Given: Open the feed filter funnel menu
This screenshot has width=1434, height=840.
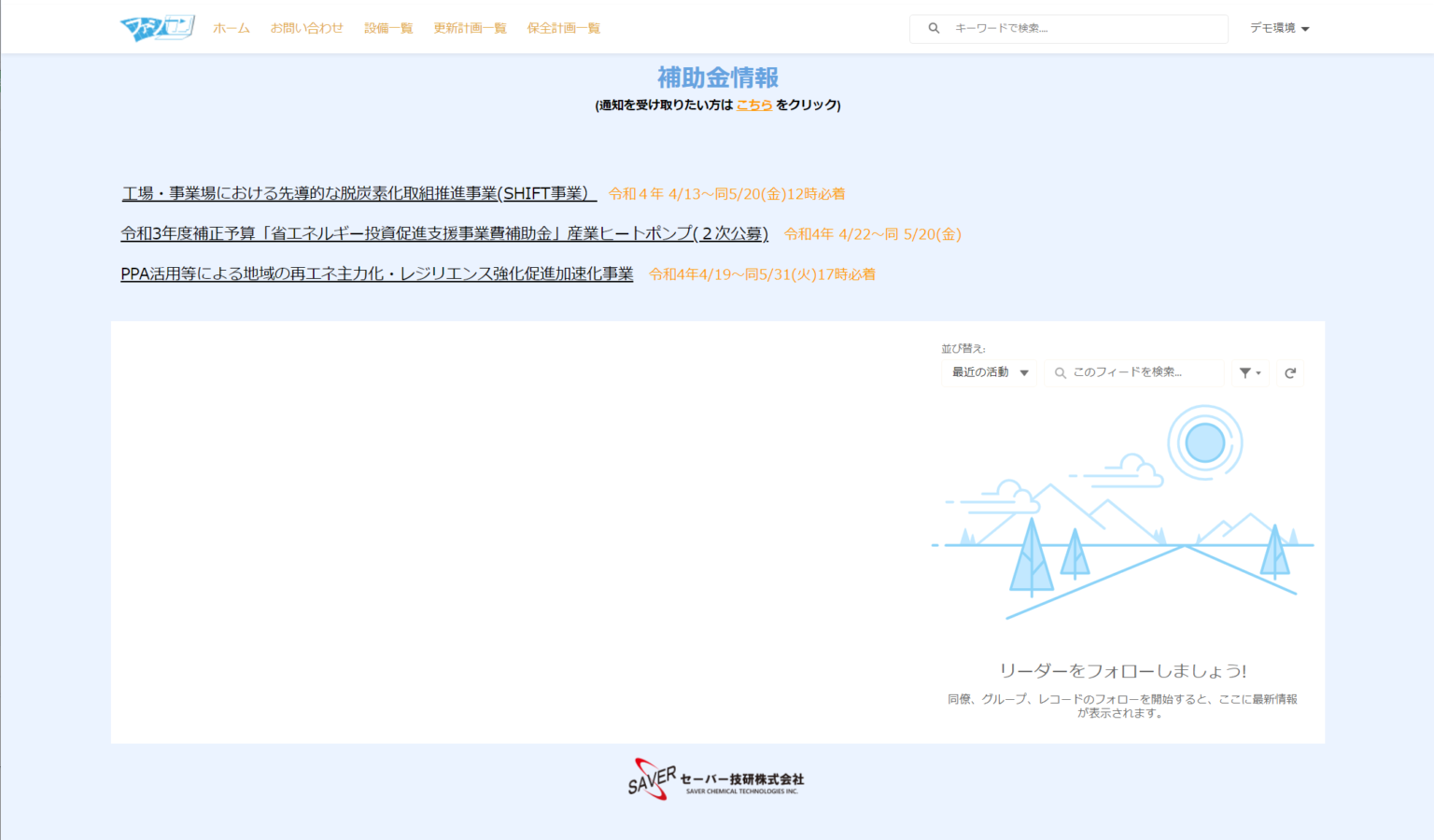Looking at the screenshot, I should click(1250, 372).
